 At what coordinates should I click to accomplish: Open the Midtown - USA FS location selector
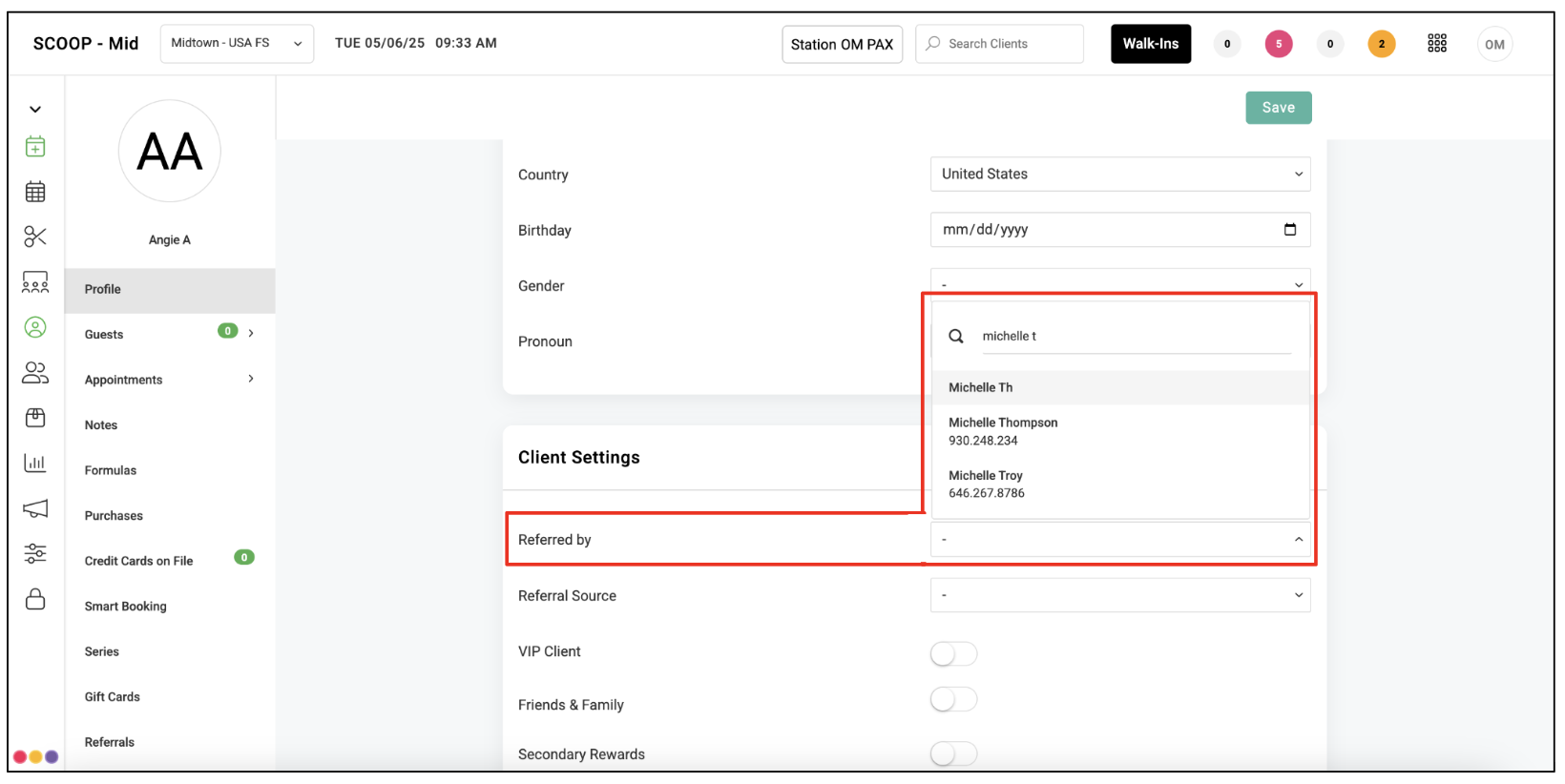(x=237, y=44)
